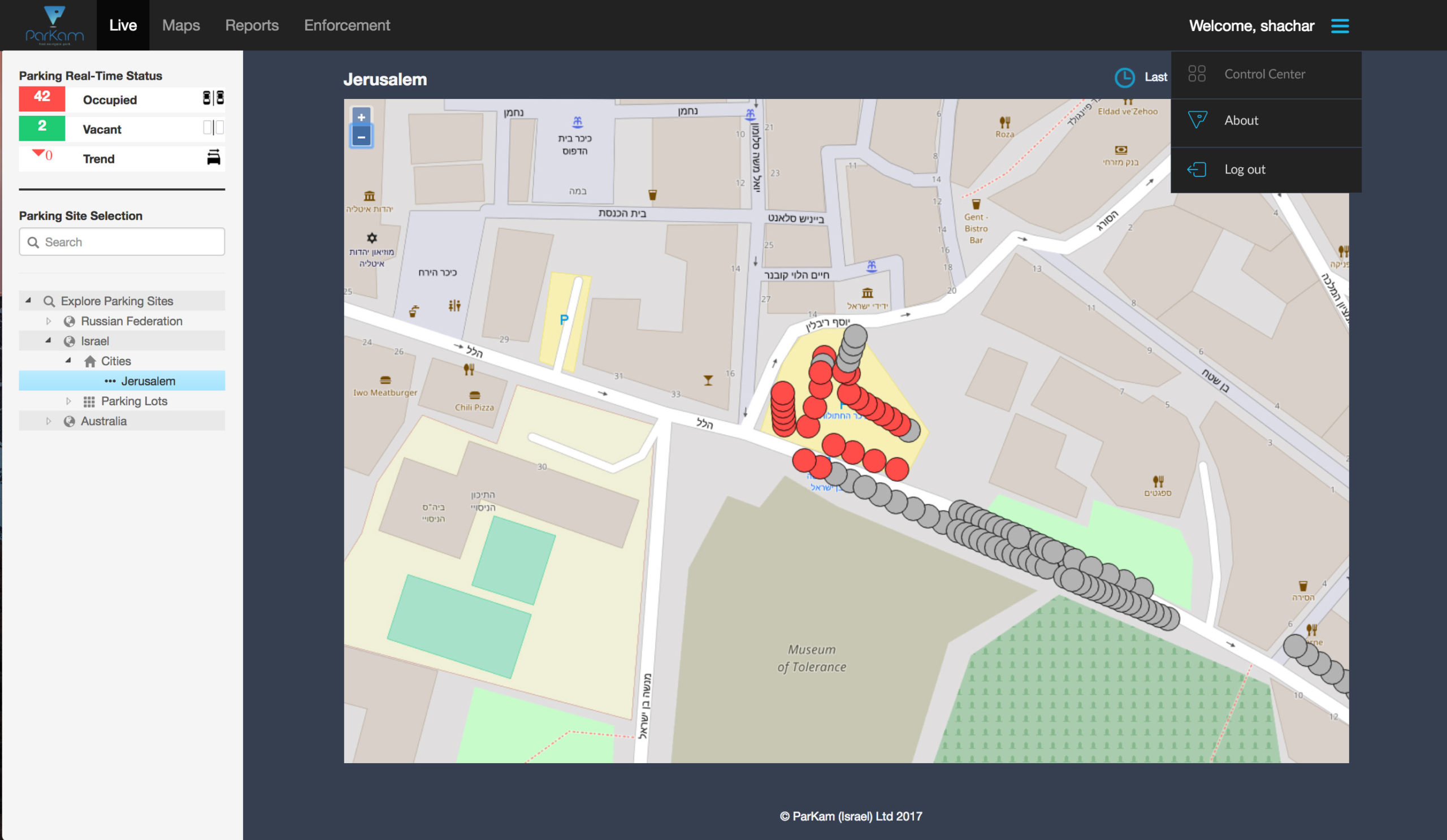The height and width of the screenshot is (840, 1447).
Task: Click the Last update clock icon
Action: (x=1124, y=77)
